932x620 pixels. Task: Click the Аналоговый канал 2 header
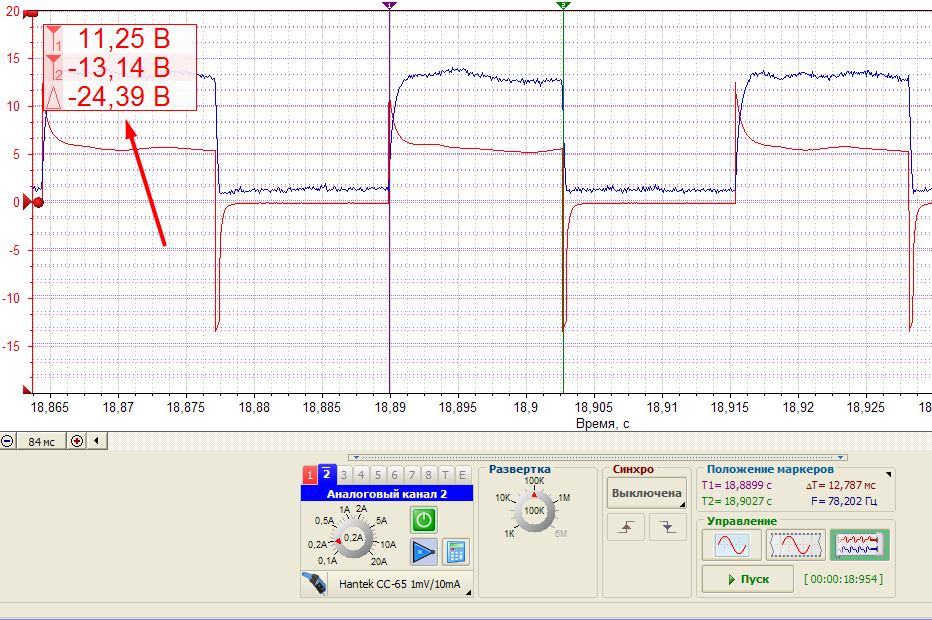pyautogui.click(x=387, y=493)
